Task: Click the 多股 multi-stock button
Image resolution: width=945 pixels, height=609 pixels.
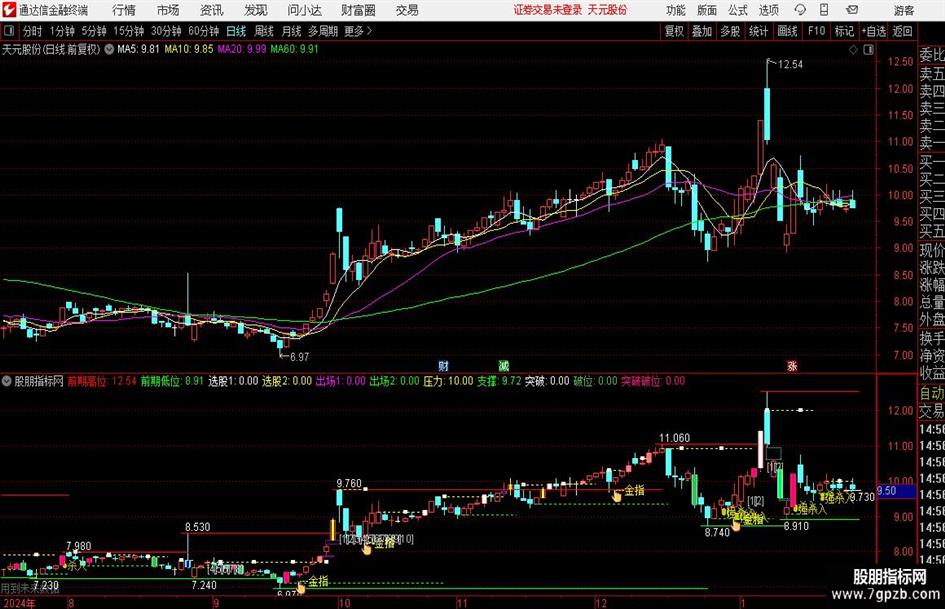Action: 730,31
